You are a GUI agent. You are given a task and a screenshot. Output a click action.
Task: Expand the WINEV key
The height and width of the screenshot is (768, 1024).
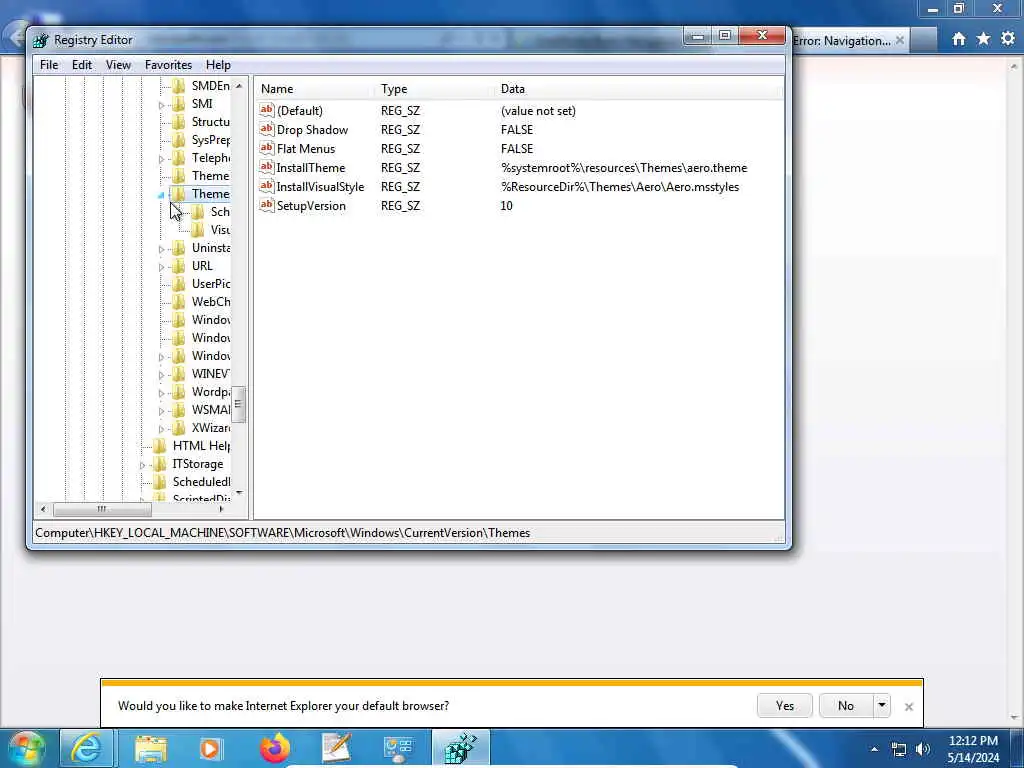pos(161,375)
